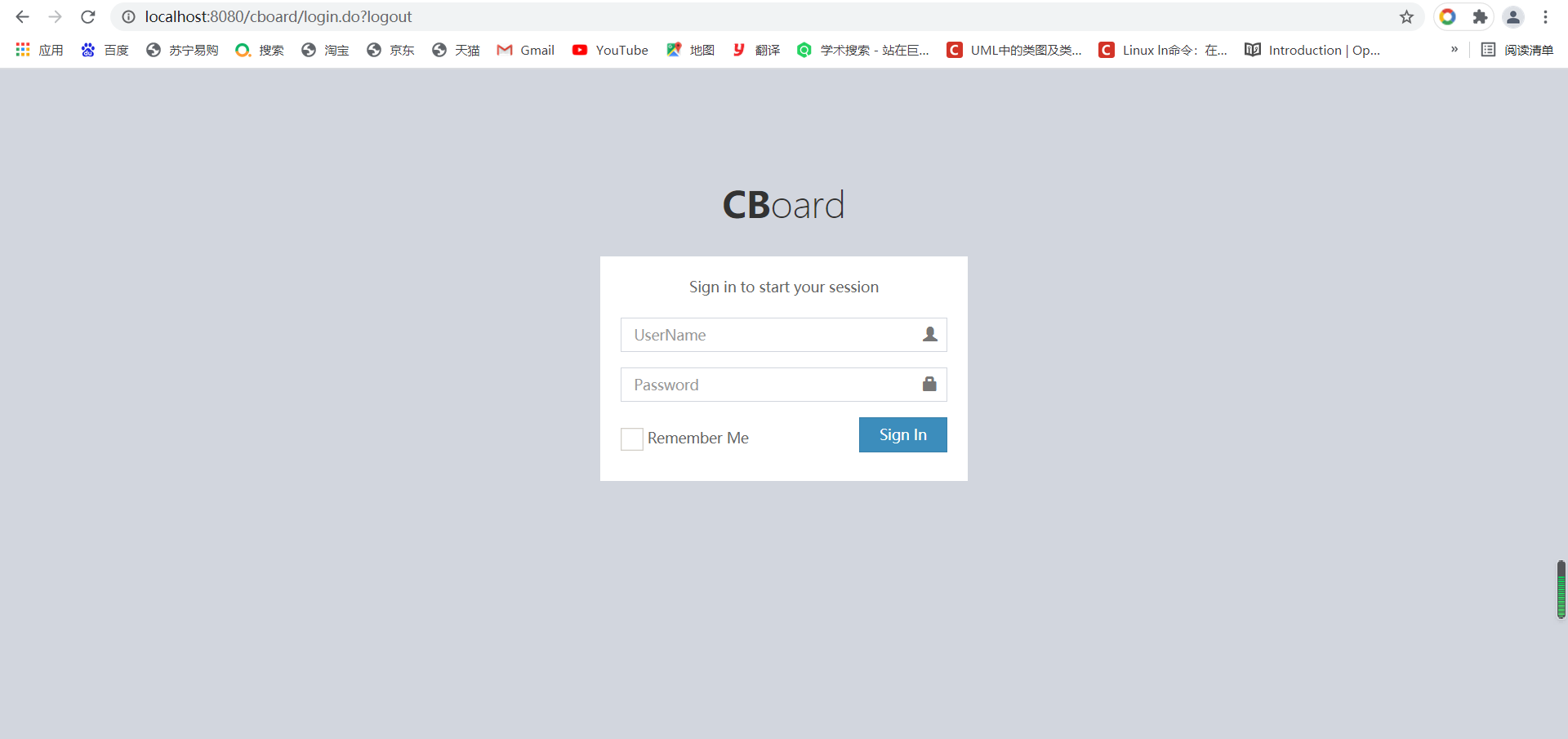The image size is (1568, 739).
Task: Open the YouTube bookmark
Action: (610, 50)
